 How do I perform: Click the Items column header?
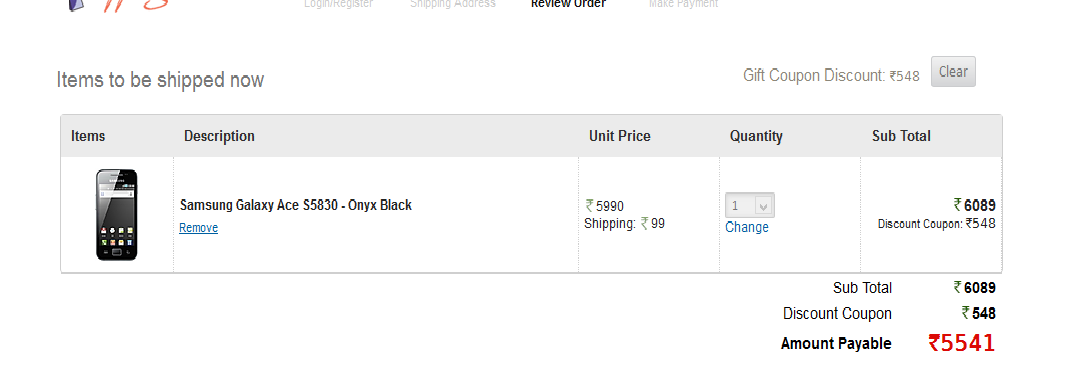88,136
